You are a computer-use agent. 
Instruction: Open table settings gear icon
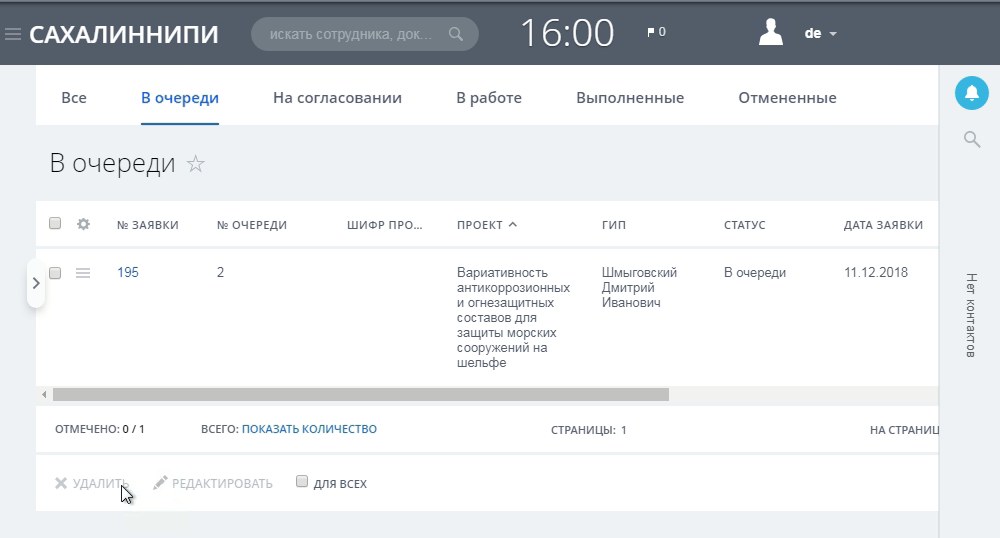tap(84, 224)
